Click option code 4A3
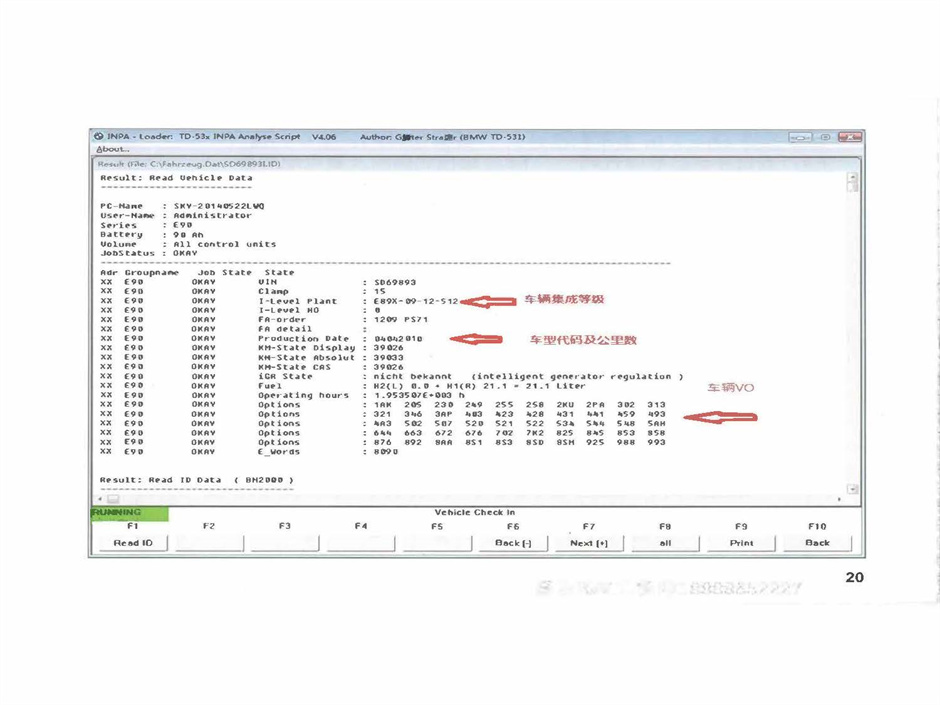Viewport: 940px width, 705px height. pyautogui.click(x=382, y=424)
